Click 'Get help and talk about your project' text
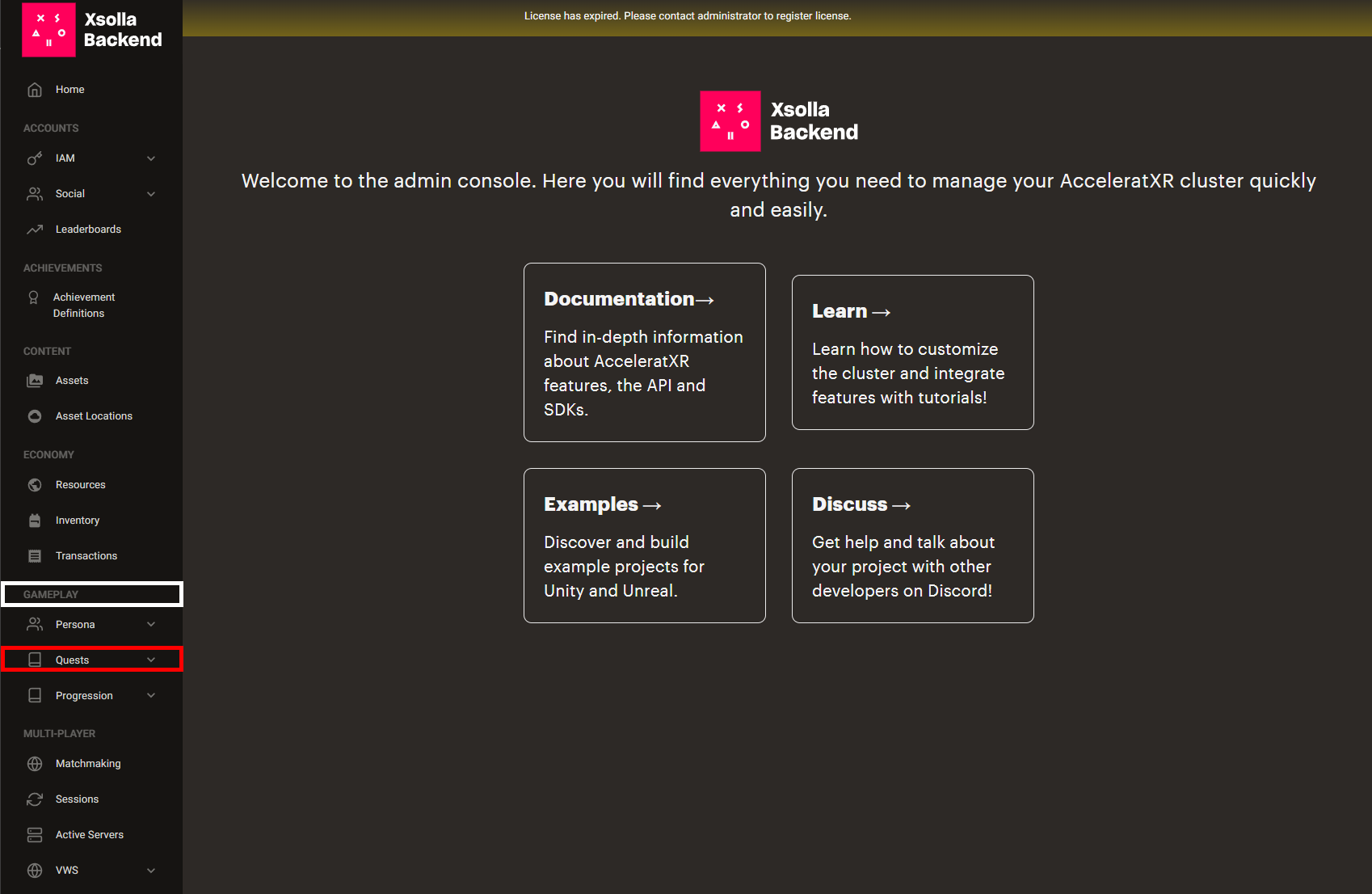 (x=903, y=567)
